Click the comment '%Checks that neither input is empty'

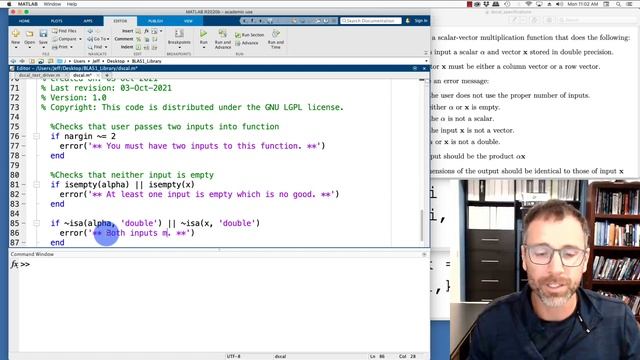(x=132, y=175)
